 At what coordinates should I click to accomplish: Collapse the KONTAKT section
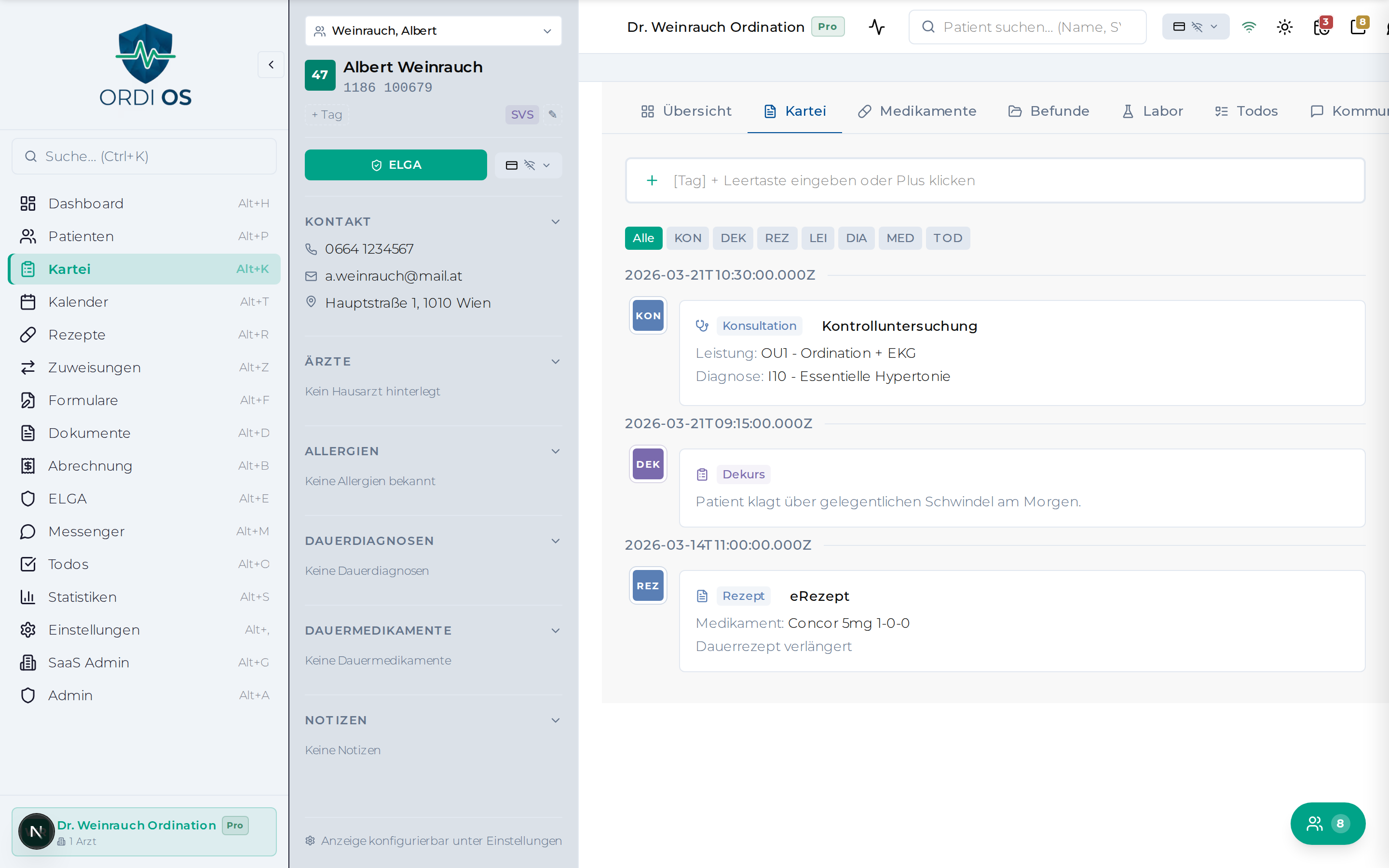point(555,222)
